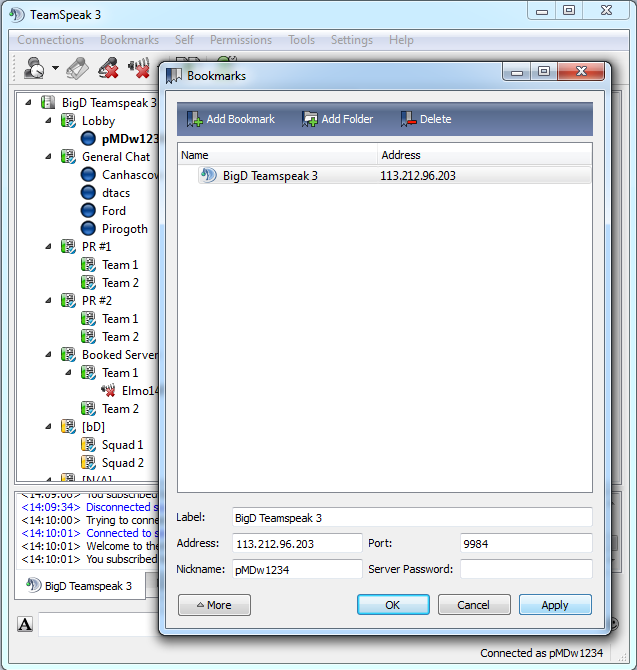
Task: Click the Server Password field
Action: click(x=526, y=569)
